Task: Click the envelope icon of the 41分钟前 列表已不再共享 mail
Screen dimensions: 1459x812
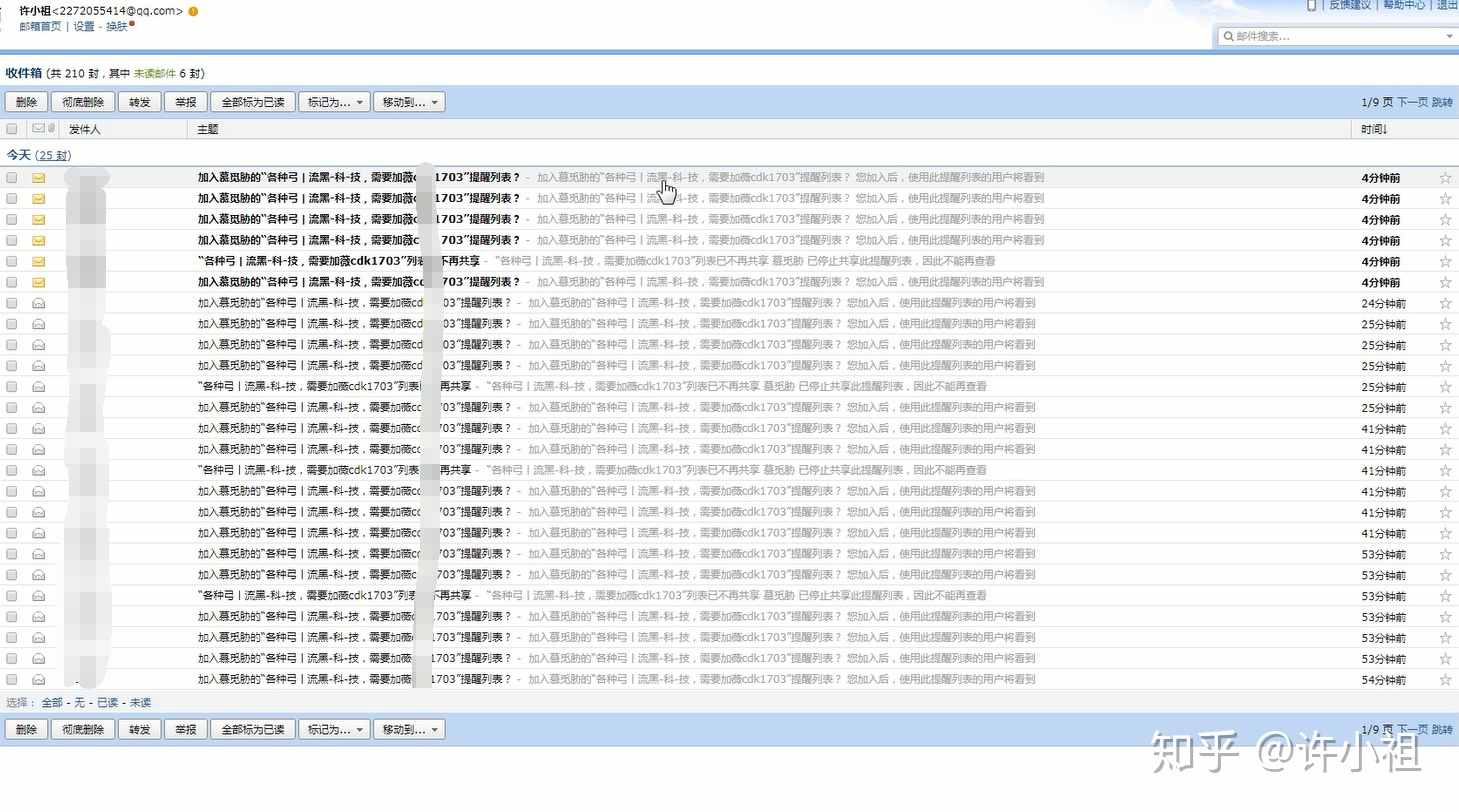Action: 39,470
